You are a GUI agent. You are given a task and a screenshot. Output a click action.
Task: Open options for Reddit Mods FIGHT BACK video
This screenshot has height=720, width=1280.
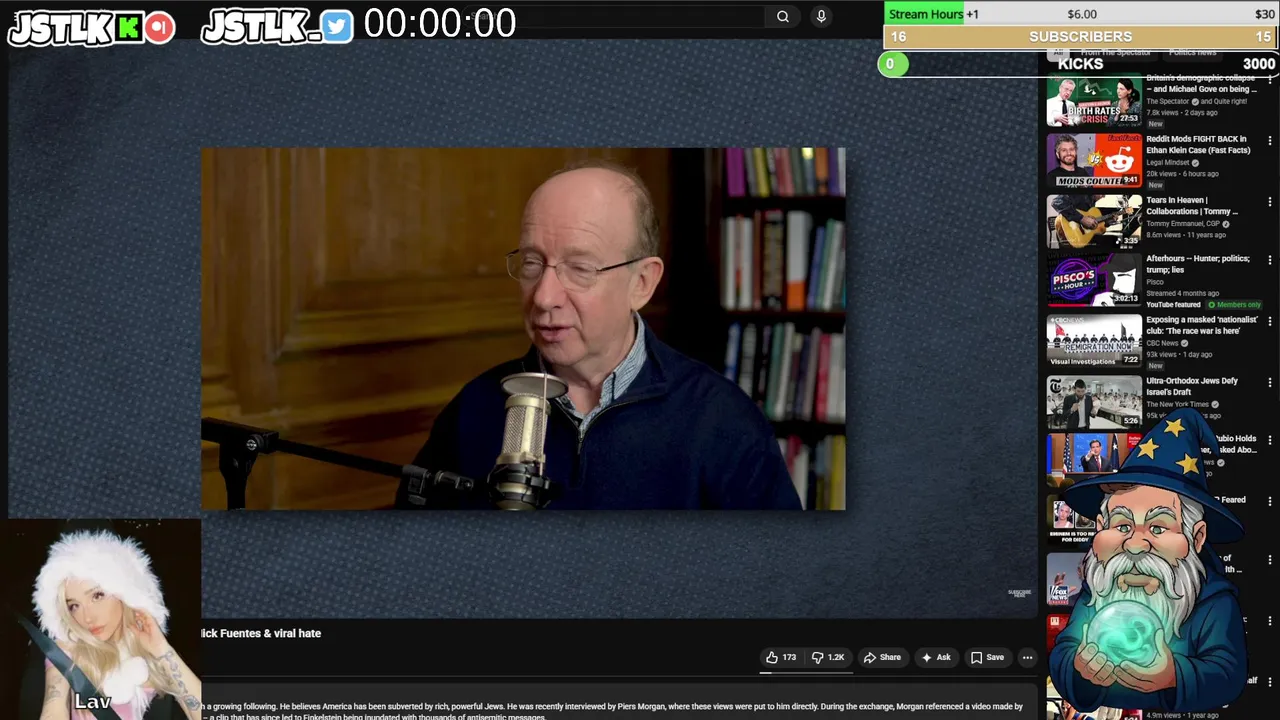coord(1270,141)
